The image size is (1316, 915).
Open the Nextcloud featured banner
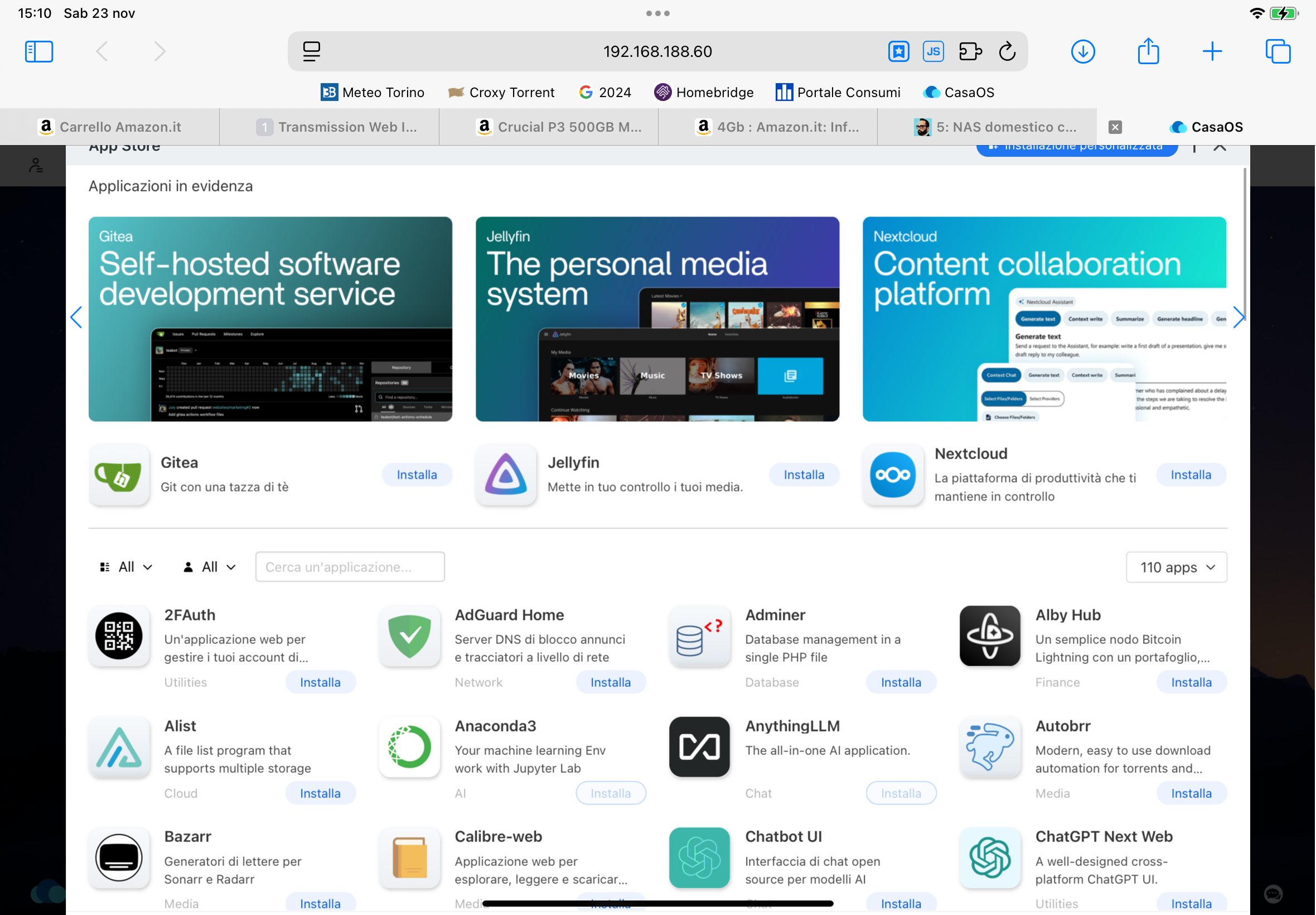pos(1044,319)
